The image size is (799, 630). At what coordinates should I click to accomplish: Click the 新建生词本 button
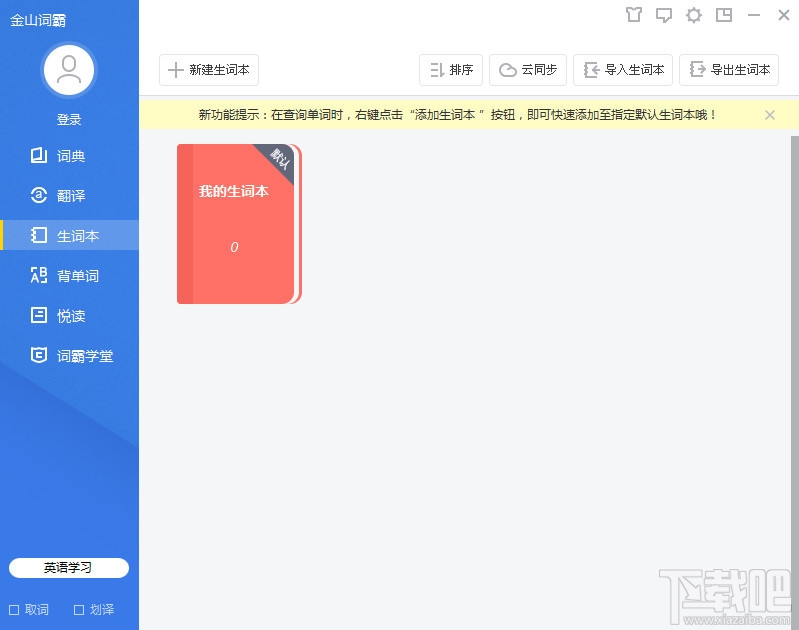(x=209, y=70)
